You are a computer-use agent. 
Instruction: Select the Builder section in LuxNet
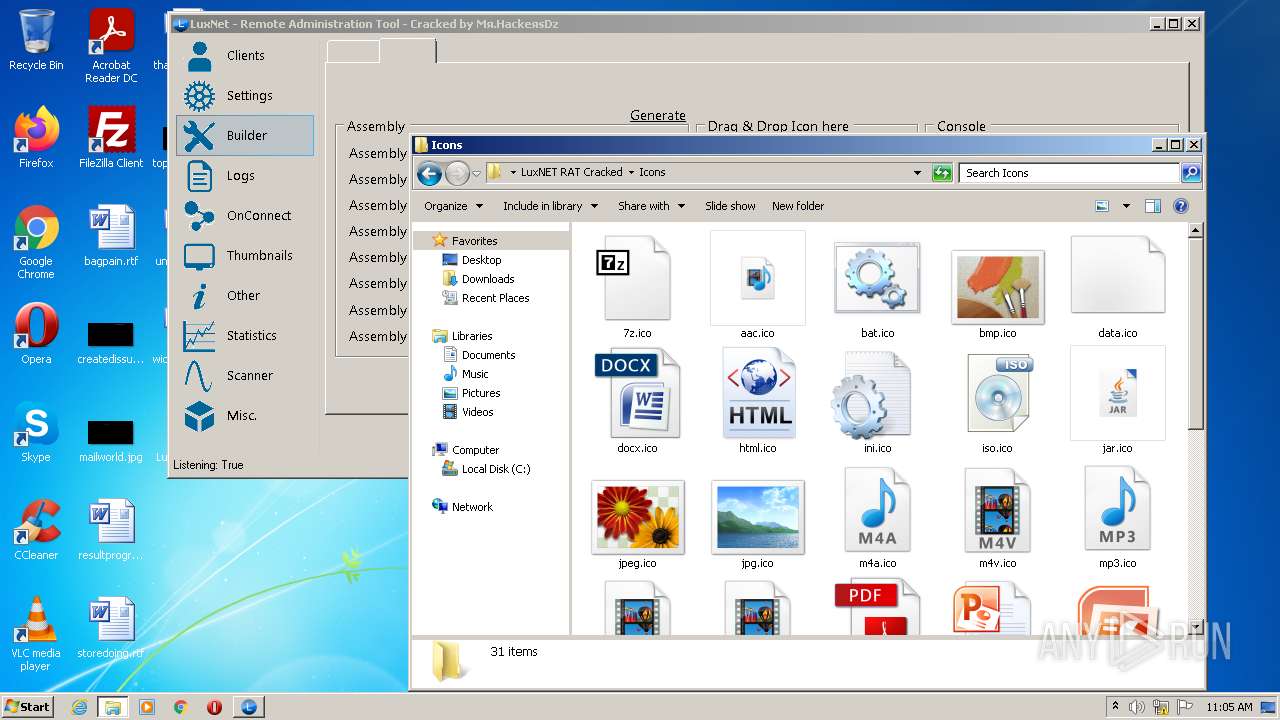tap(245, 136)
